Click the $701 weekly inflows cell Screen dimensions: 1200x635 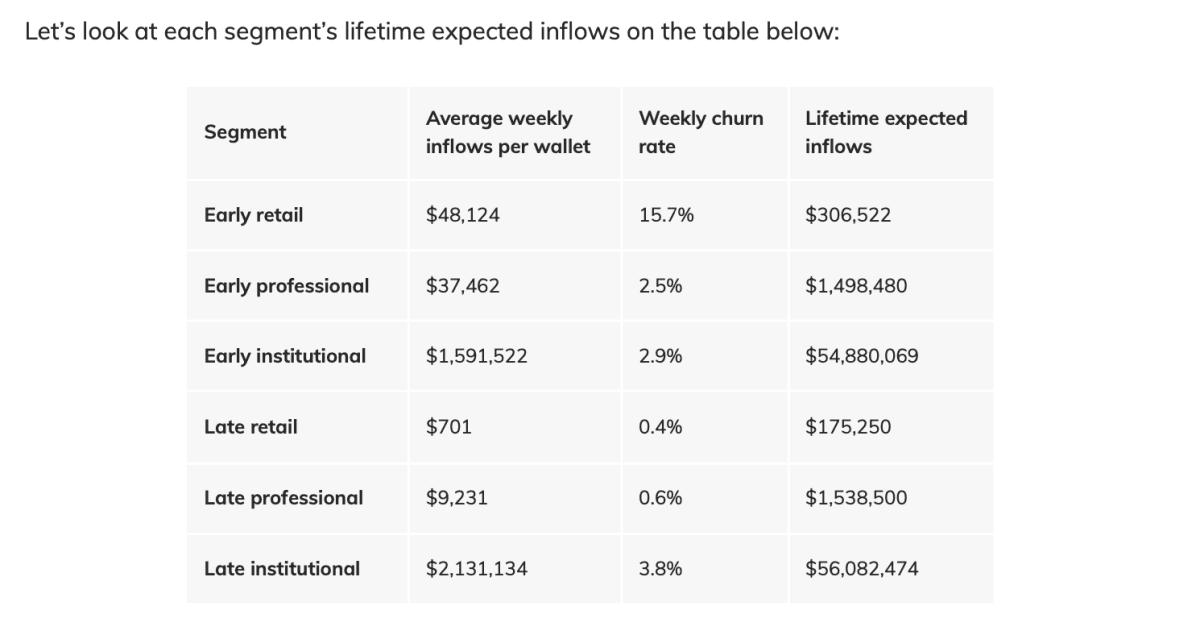448,427
